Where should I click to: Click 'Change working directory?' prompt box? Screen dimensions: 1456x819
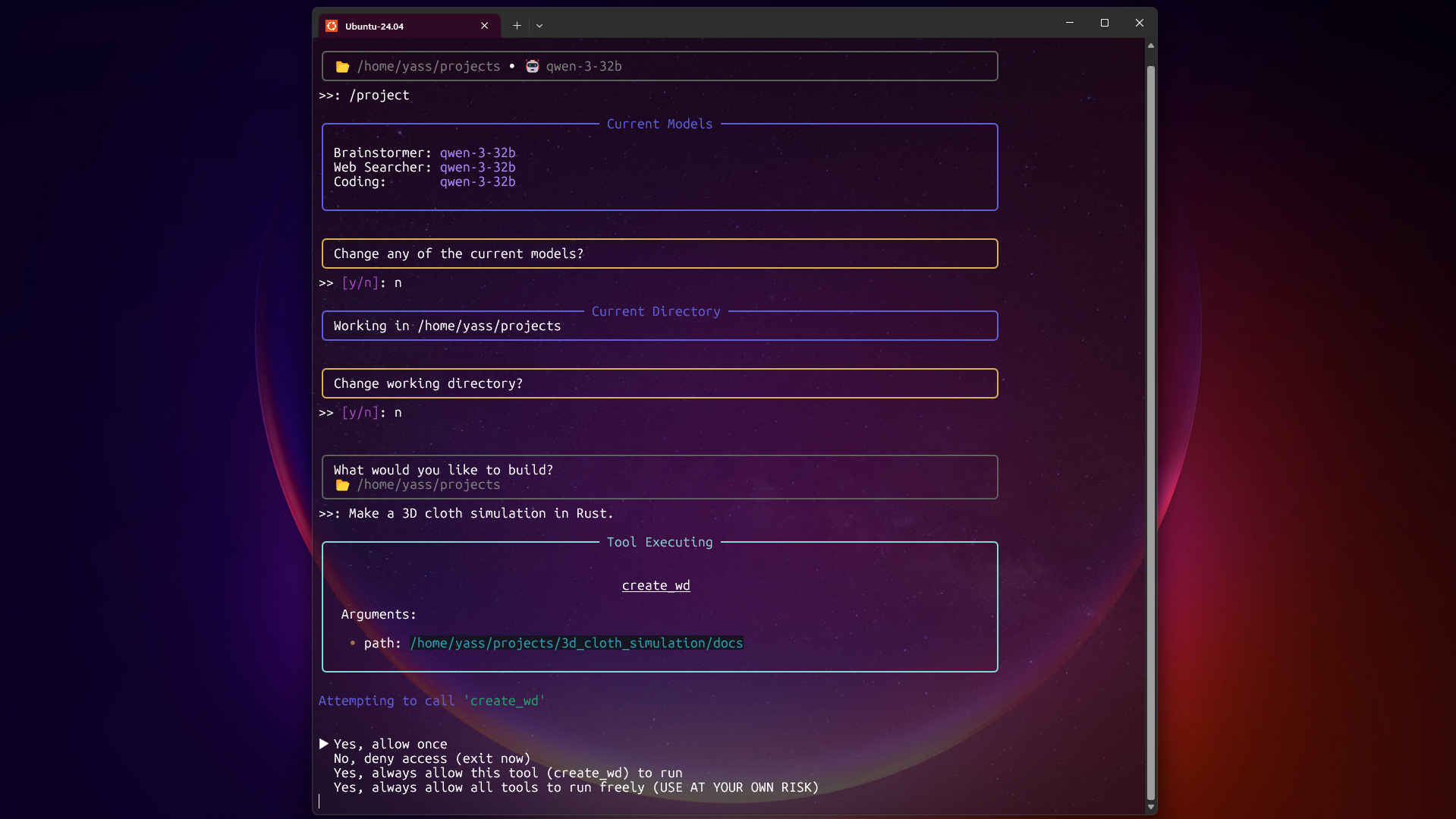click(x=659, y=383)
